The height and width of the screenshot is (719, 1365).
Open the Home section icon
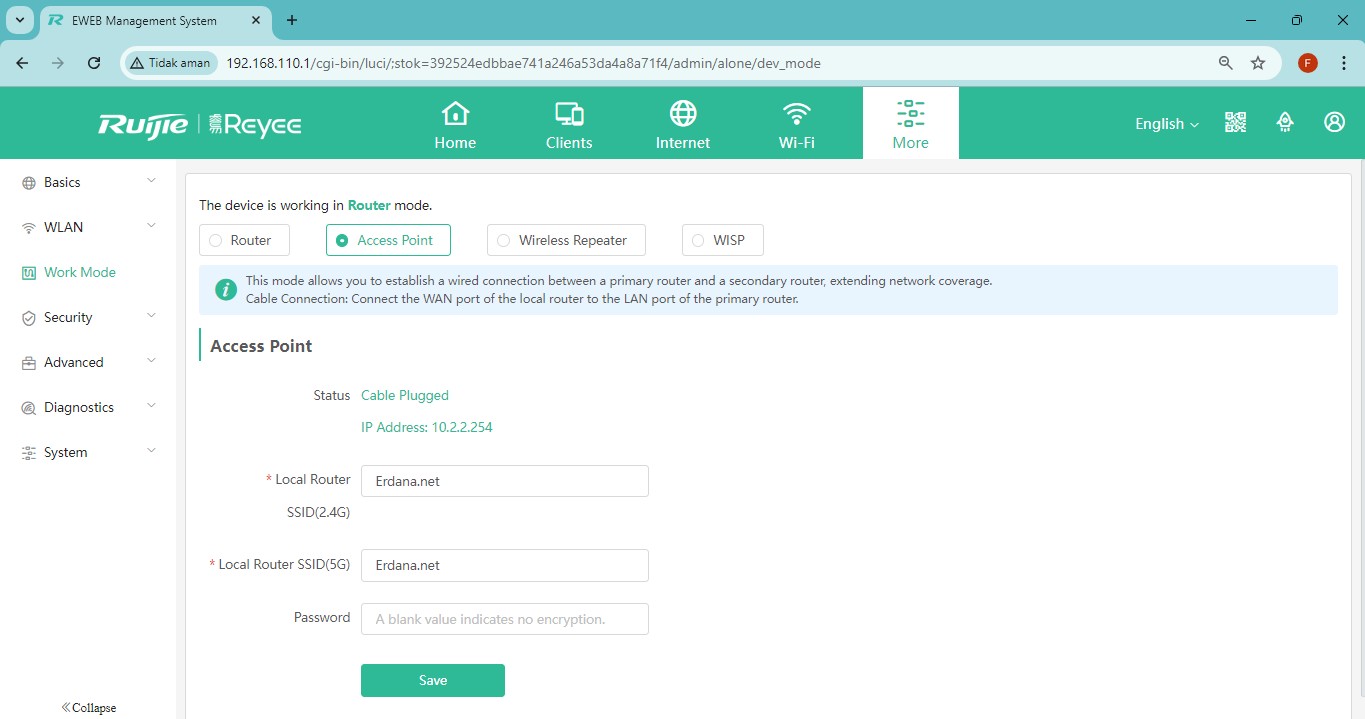coord(455,114)
